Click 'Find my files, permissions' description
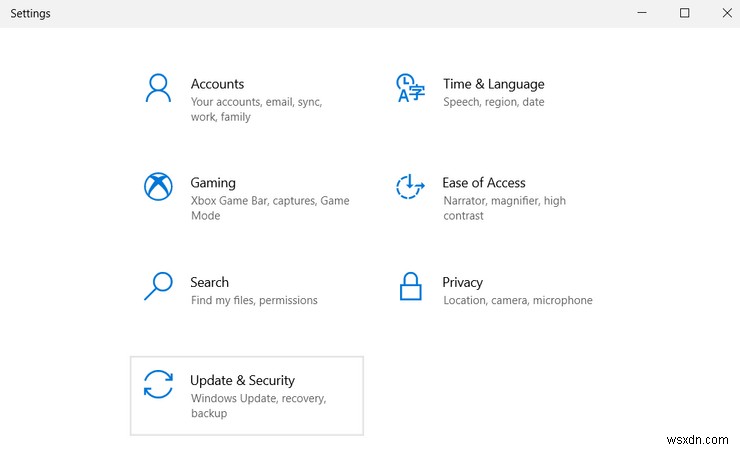The height and width of the screenshot is (450, 740). 254,300
